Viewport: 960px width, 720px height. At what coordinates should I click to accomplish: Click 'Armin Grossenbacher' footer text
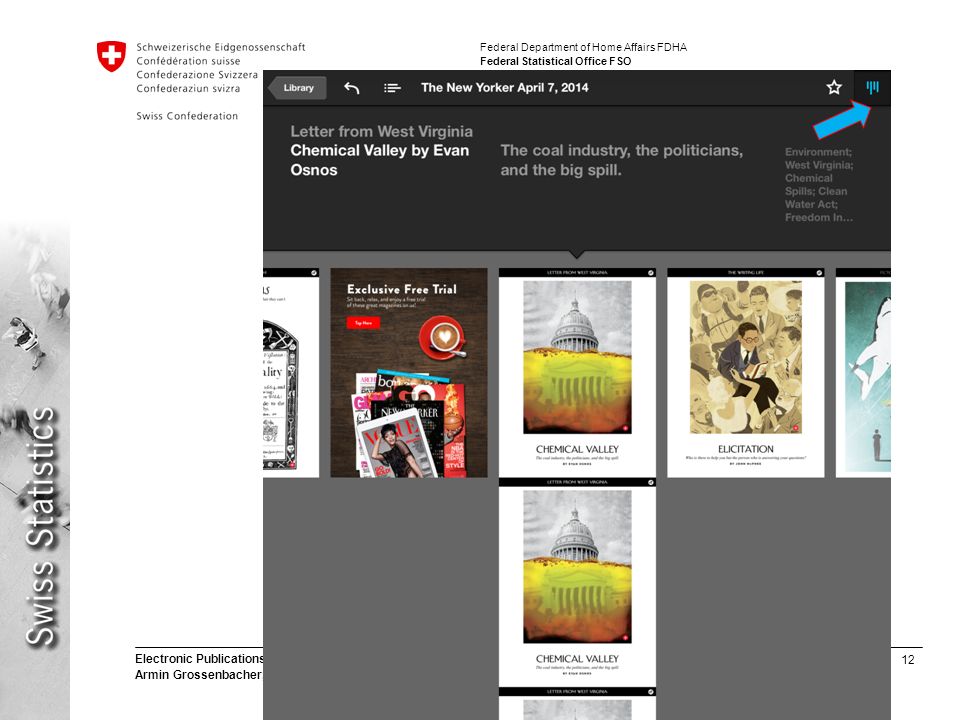click(x=198, y=674)
